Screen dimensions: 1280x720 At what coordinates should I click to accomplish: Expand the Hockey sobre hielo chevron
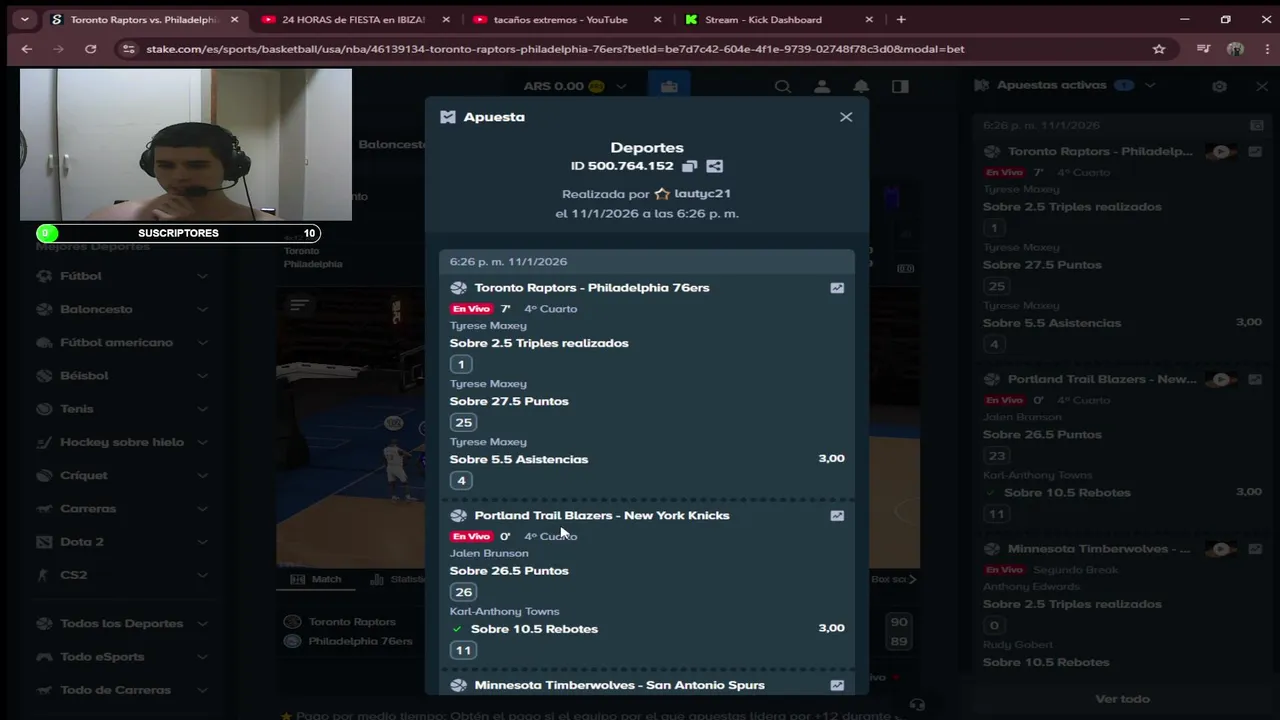pos(202,442)
